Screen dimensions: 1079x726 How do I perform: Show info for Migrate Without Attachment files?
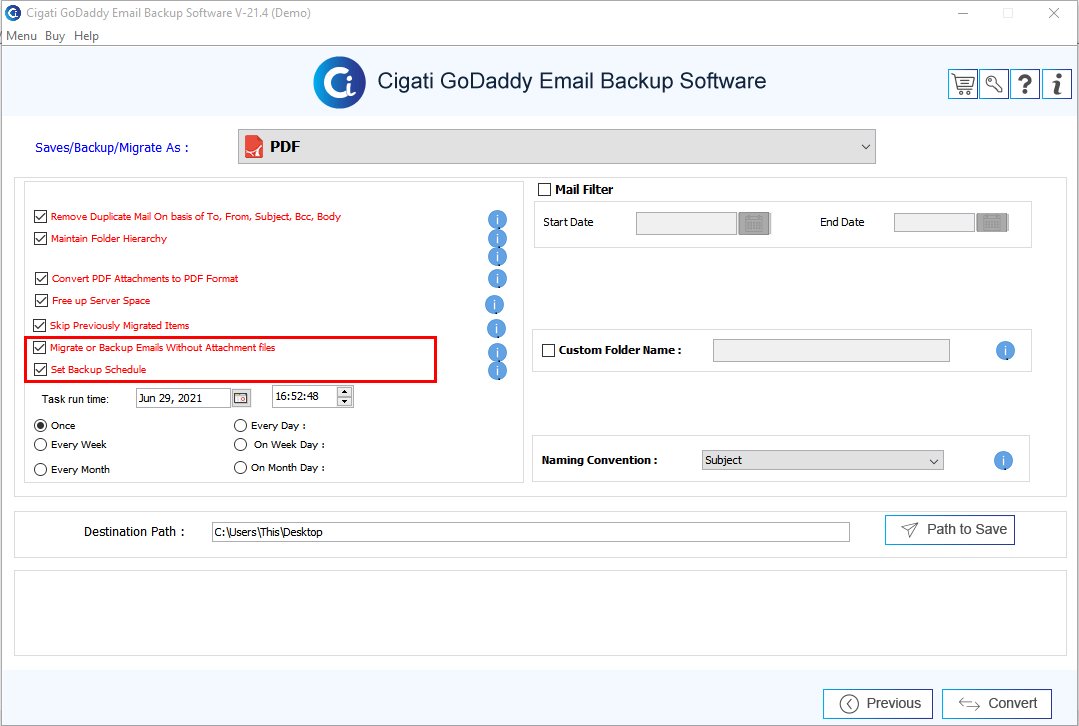pyautogui.click(x=498, y=352)
